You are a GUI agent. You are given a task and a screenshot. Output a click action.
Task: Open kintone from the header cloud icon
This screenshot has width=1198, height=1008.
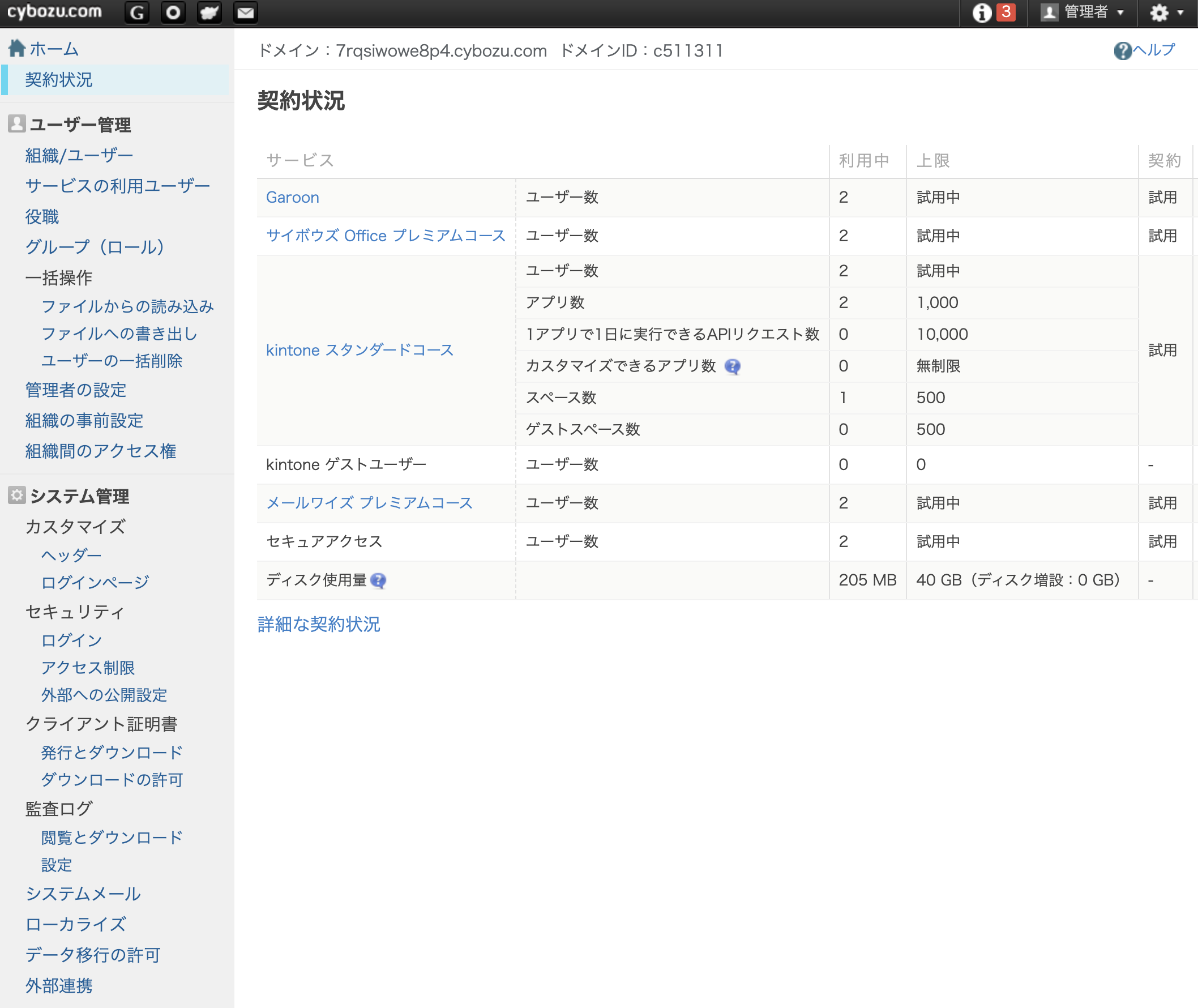(x=209, y=12)
